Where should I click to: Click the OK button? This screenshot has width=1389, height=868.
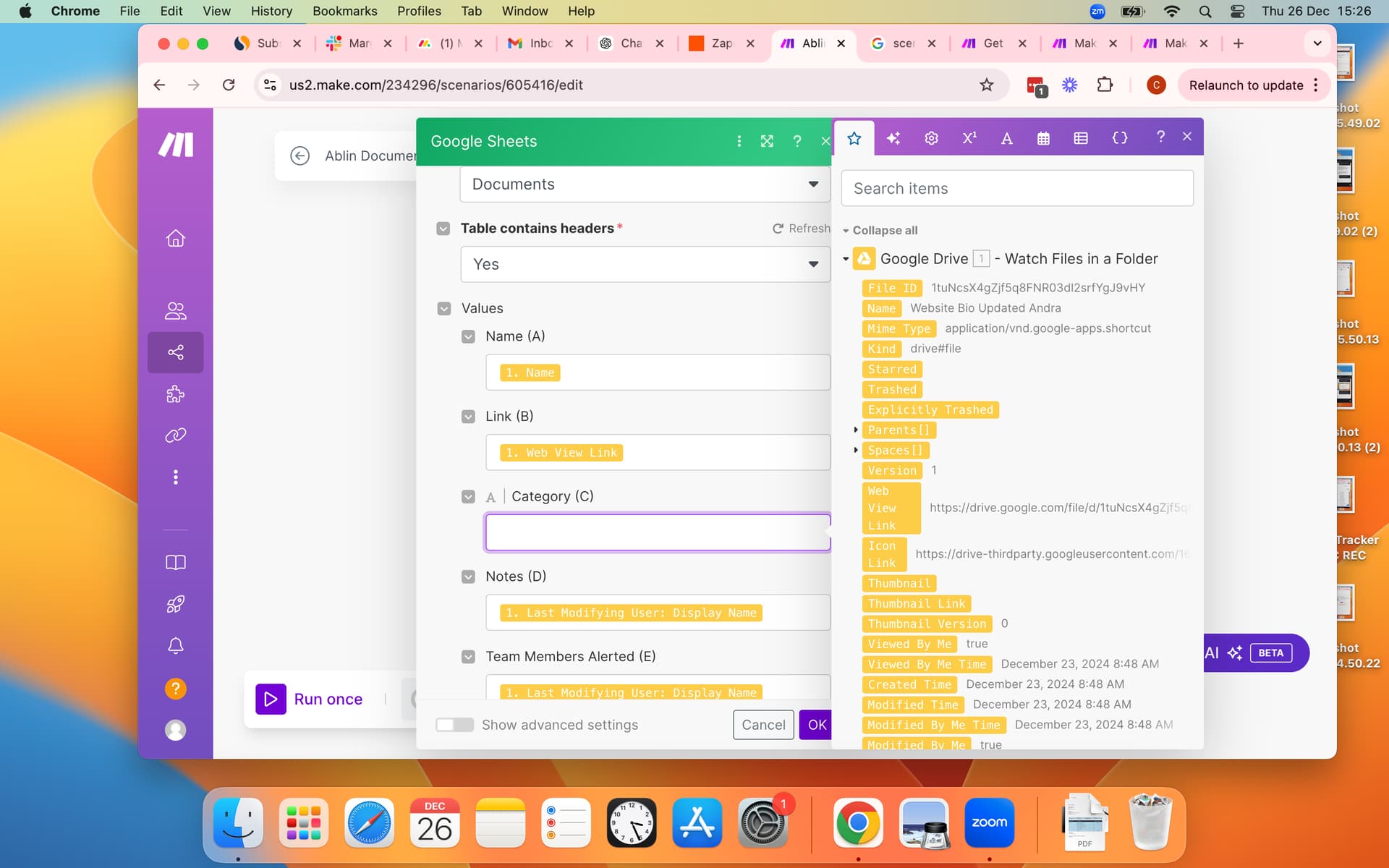point(816,725)
